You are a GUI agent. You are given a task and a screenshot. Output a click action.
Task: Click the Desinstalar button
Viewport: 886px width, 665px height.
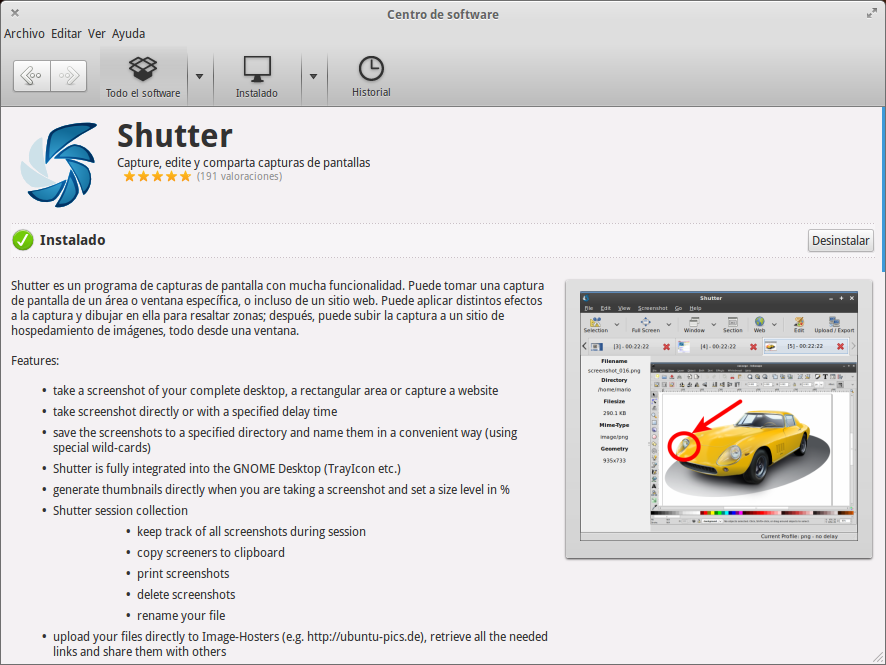[x=840, y=240]
